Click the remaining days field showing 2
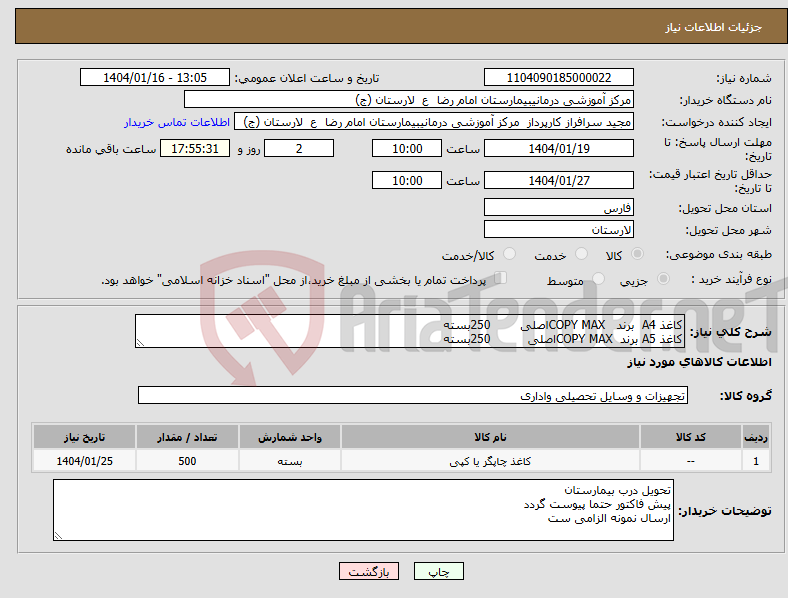The height and width of the screenshot is (598, 788). [299, 148]
